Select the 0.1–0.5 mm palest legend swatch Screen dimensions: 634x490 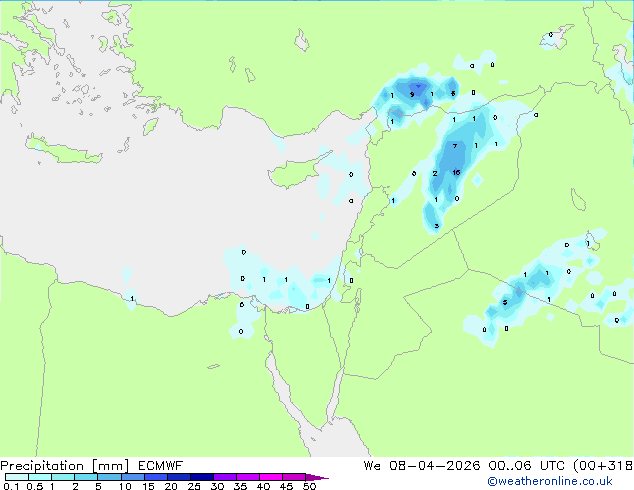point(16,477)
